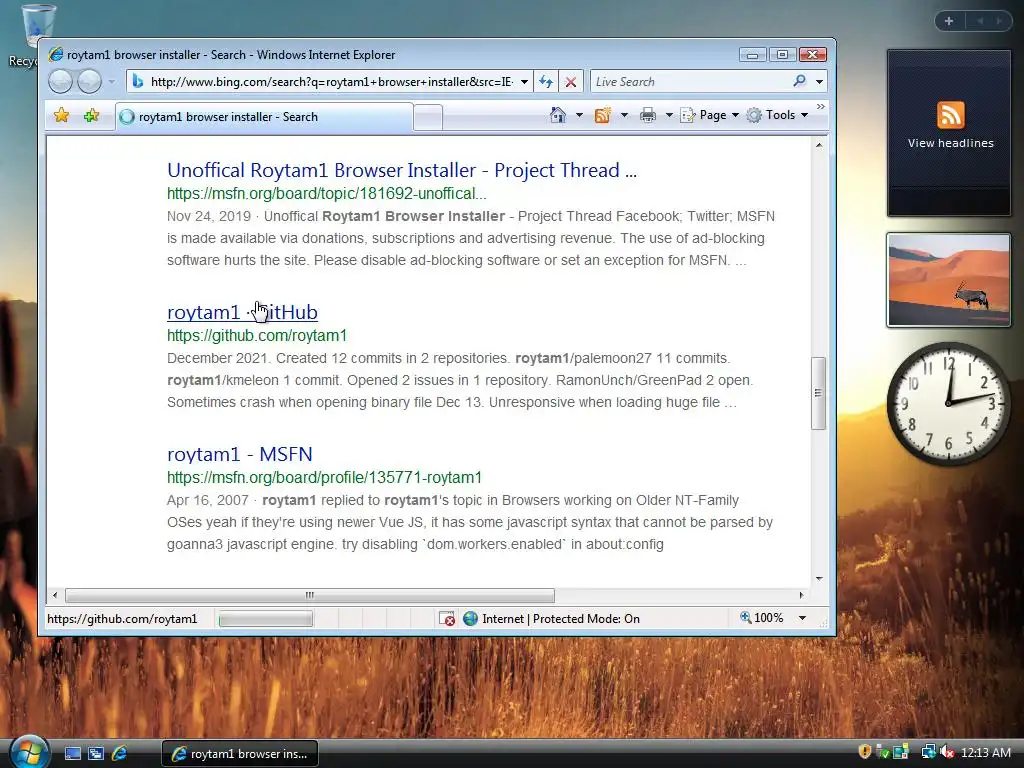Click the browser Forward button
This screenshot has height=768, width=1024.
[89, 82]
